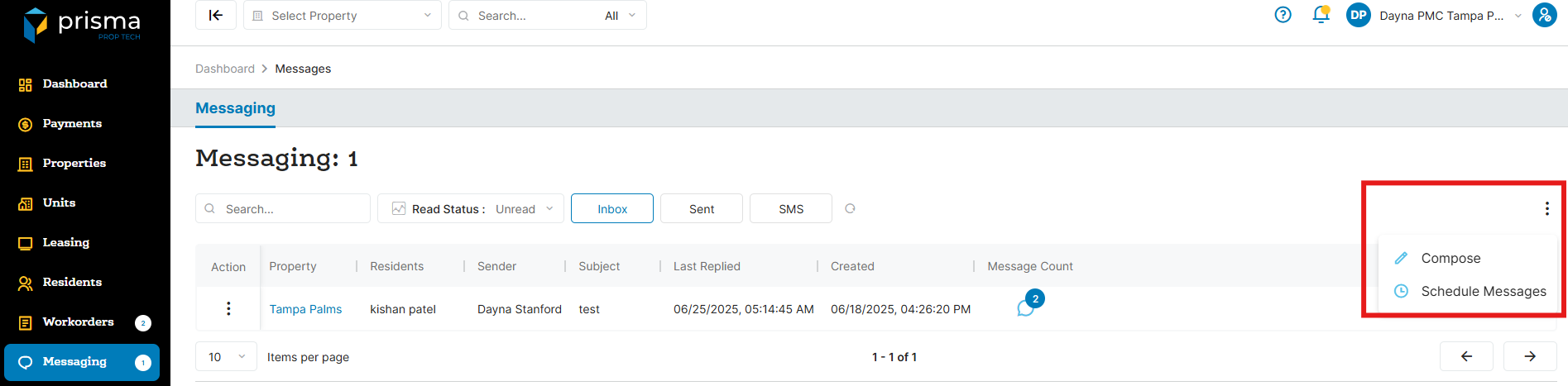Select Compose from the menu
The width and height of the screenshot is (1568, 386).
tap(1451, 258)
